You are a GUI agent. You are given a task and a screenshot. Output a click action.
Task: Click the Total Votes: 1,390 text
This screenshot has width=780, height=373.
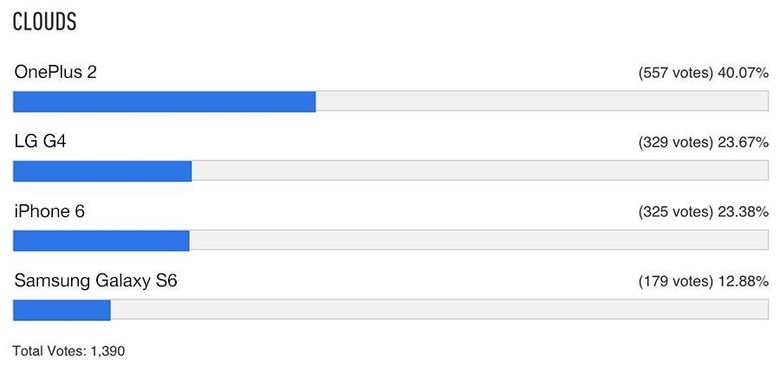69,351
